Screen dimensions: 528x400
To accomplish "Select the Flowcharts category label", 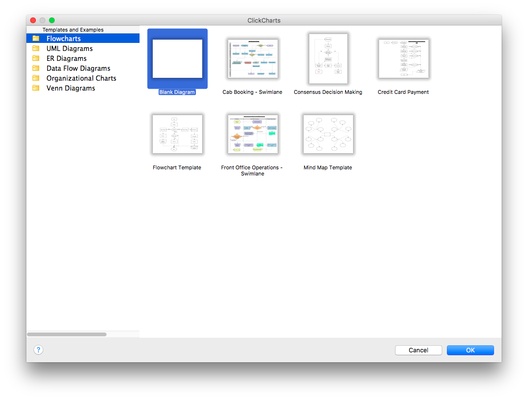I will tap(64, 38).
